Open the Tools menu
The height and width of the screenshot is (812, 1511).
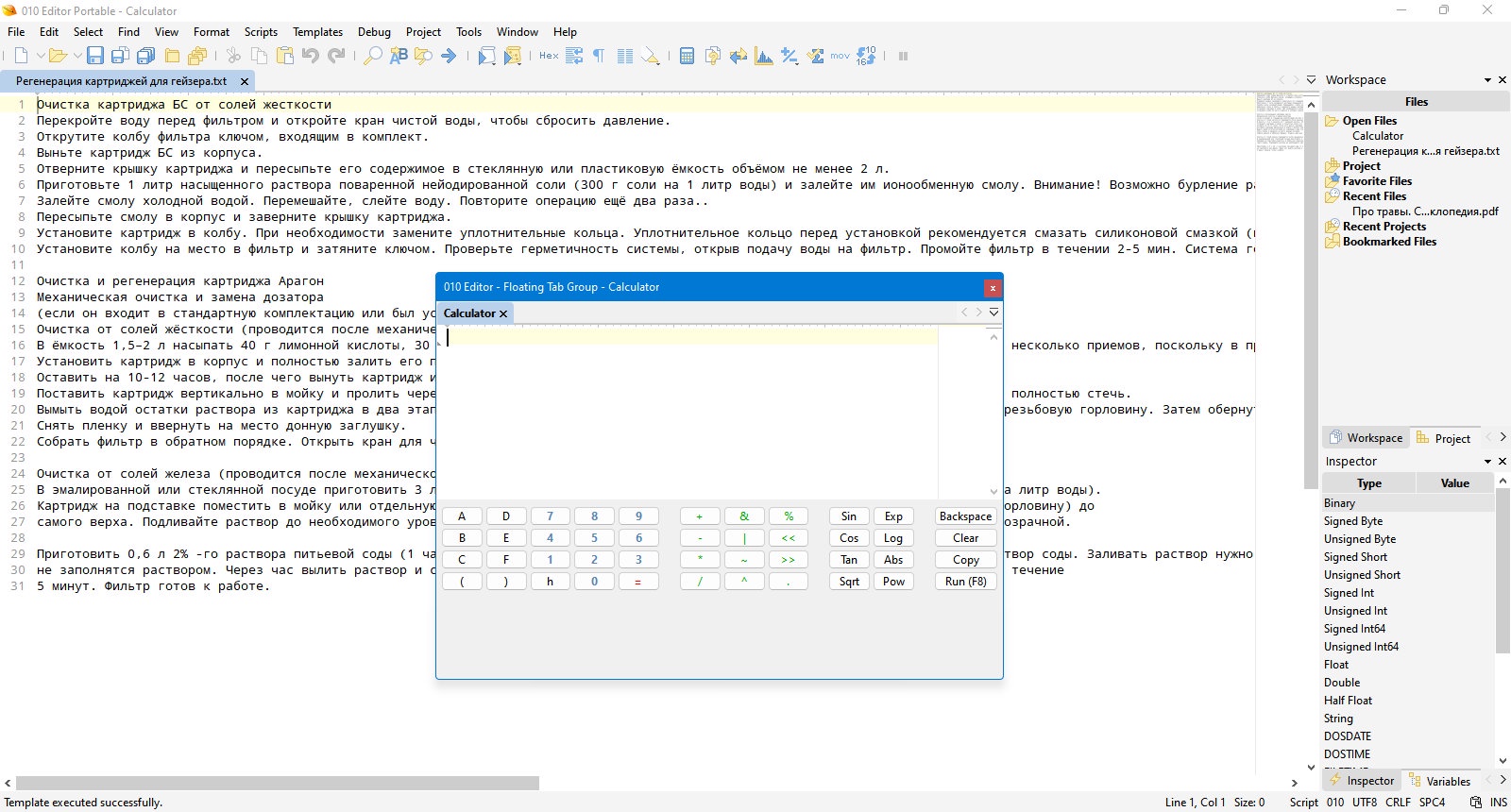tap(468, 31)
